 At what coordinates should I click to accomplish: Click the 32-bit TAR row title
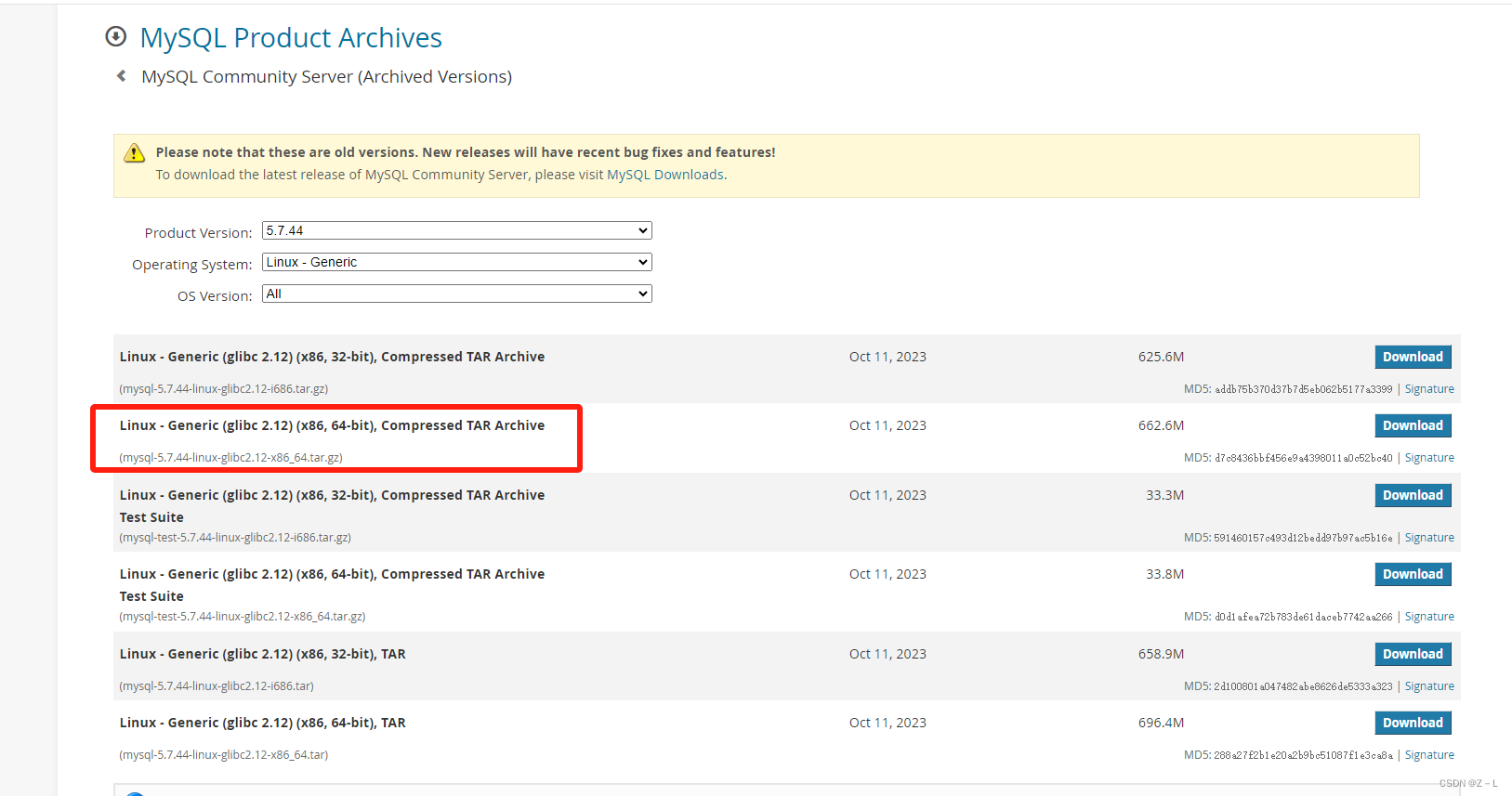262,654
